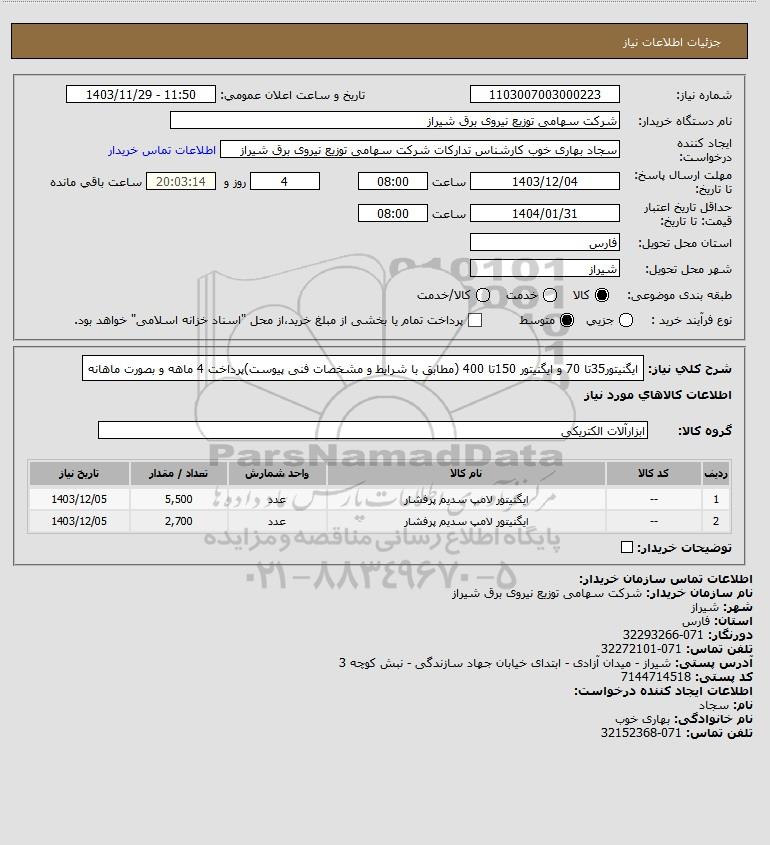
Task: Click quantity 5,500 in the table
Action: click(x=178, y=499)
